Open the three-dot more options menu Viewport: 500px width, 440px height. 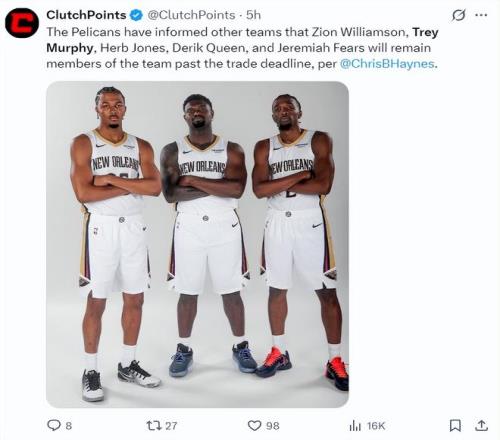coord(481,15)
